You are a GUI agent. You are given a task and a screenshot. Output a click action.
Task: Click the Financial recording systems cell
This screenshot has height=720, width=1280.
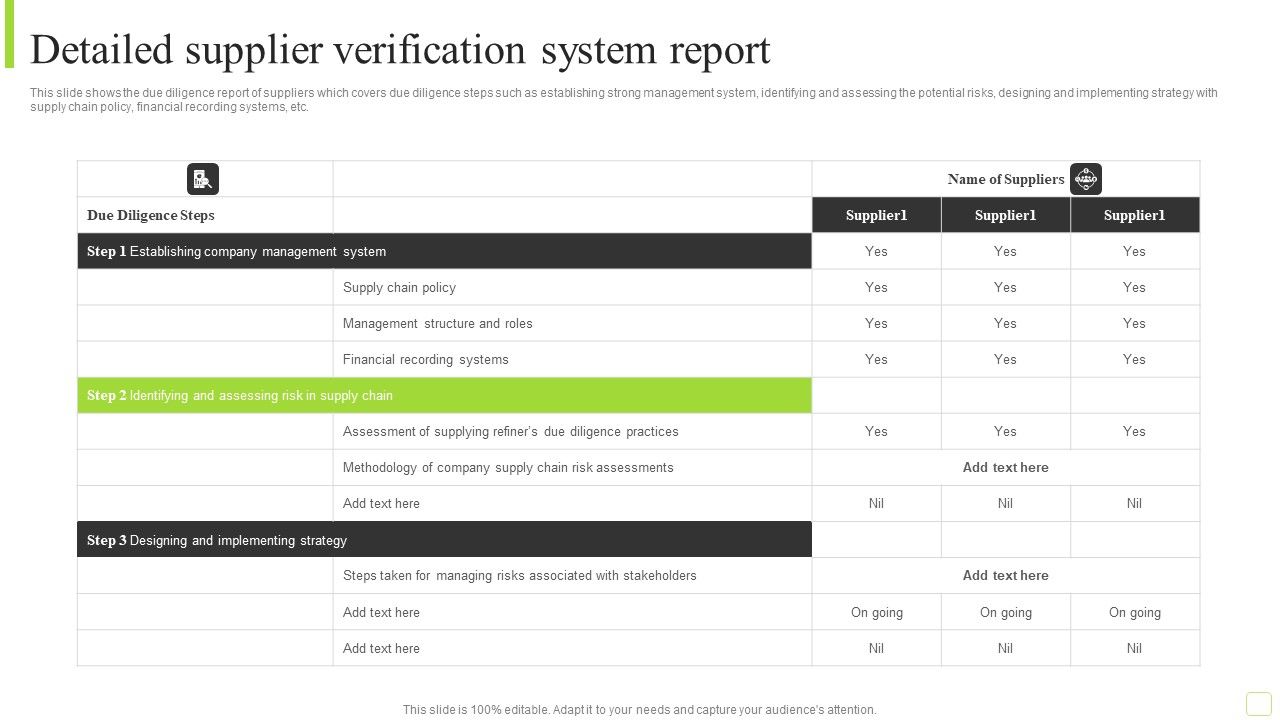[425, 359]
